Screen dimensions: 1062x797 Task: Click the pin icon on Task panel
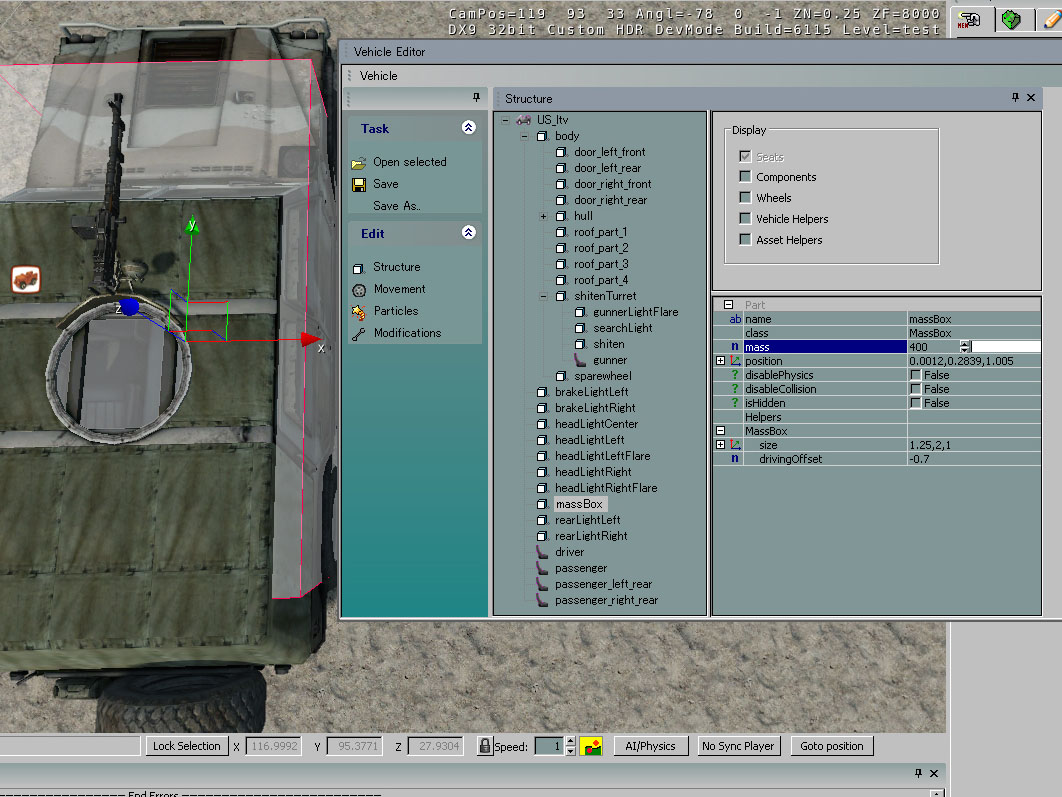point(476,98)
